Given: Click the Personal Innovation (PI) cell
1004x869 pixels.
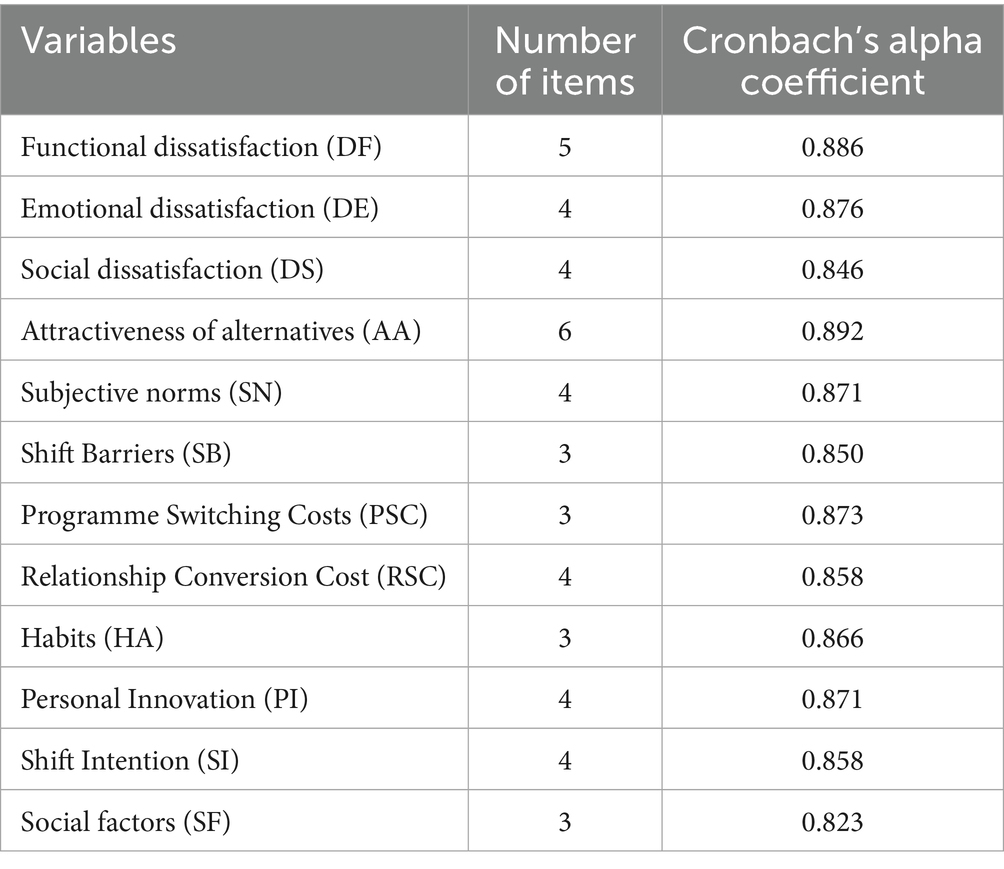Looking at the screenshot, I should (165, 700).
